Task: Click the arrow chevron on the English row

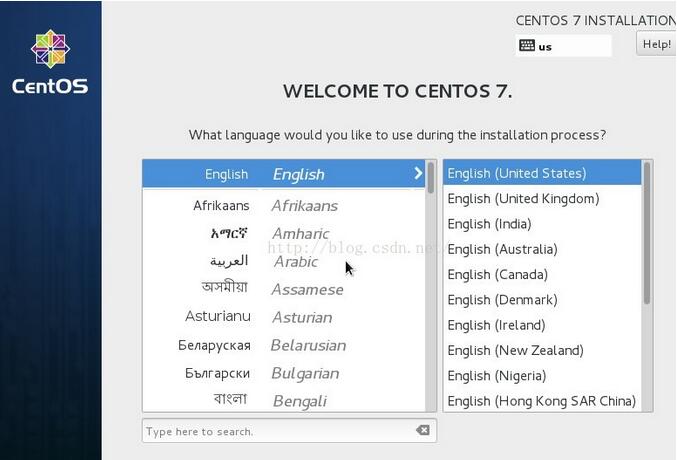Action: click(x=418, y=173)
